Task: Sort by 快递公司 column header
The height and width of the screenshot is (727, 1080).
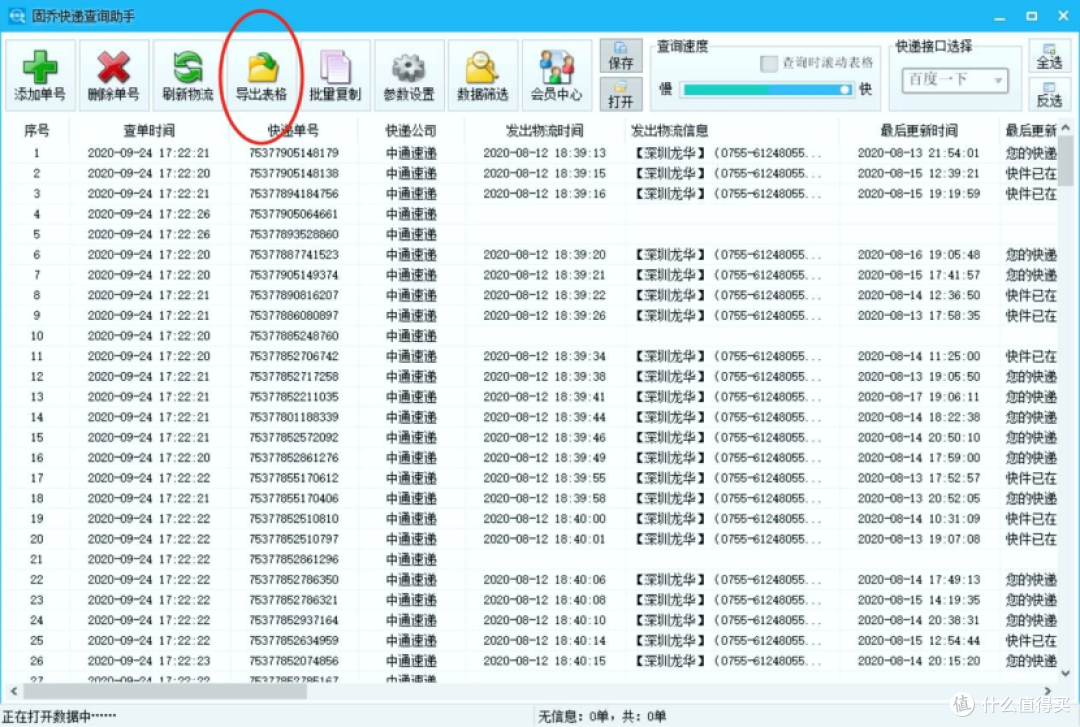Action: [411, 130]
